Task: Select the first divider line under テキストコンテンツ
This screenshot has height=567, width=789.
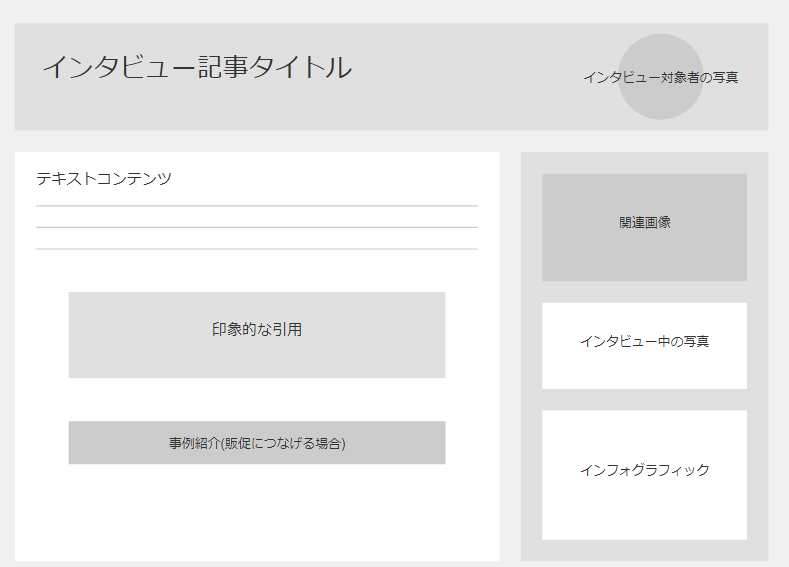Action: [256, 206]
